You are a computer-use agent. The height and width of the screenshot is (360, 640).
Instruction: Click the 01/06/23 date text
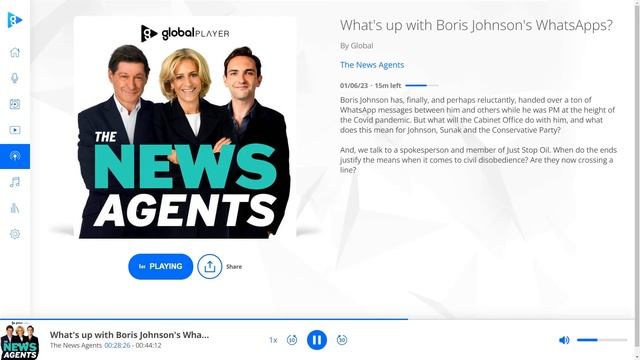pos(353,86)
